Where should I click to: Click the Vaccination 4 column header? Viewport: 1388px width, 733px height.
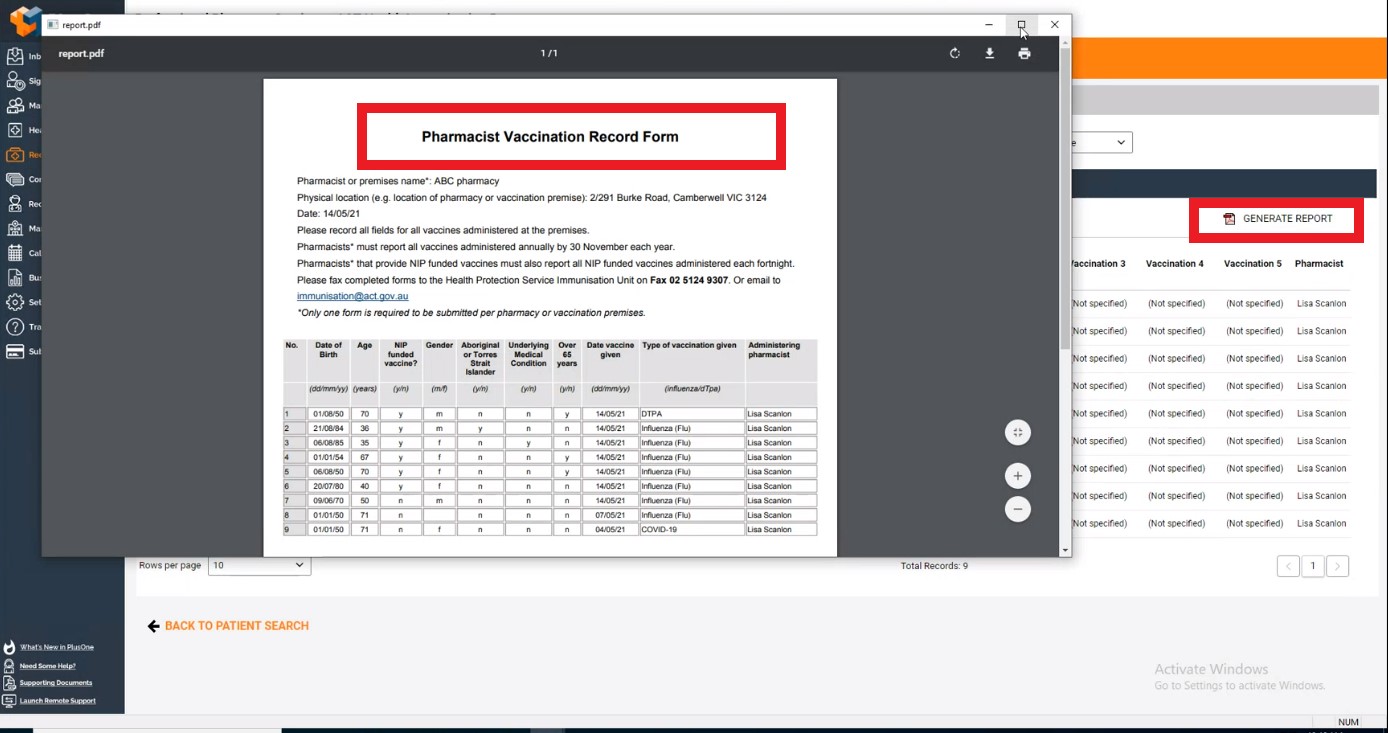click(1175, 264)
